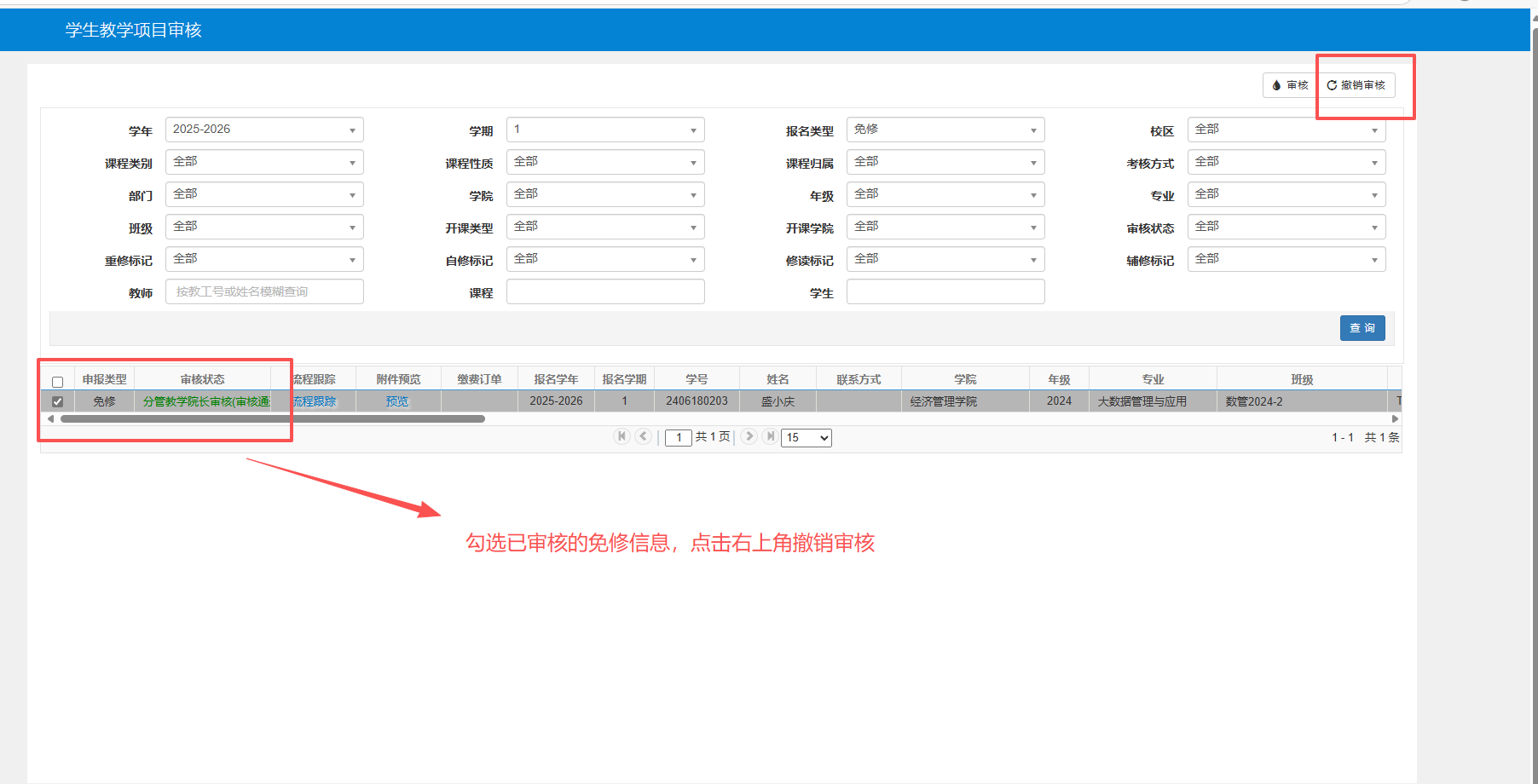Click the 预览 attachment preview link
This screenshot has height=784, width=1538.
[397, 401]
